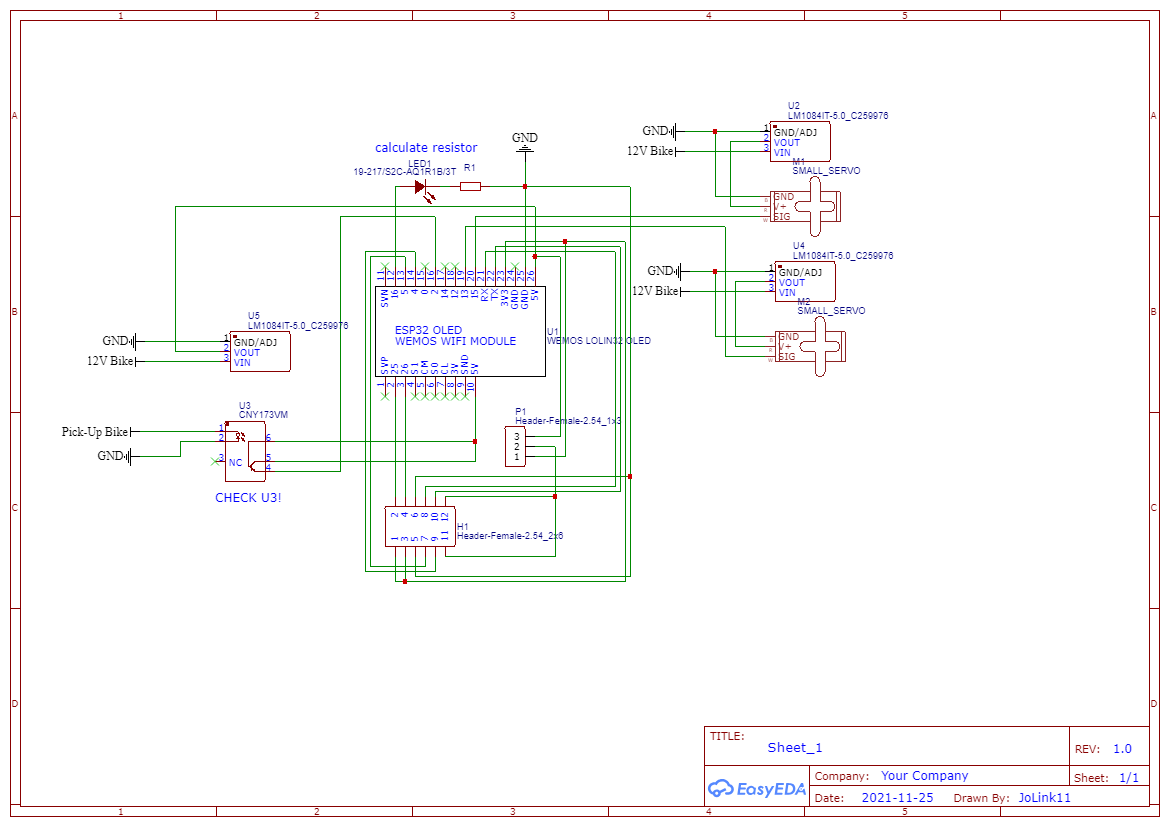Click the "calculate resistor" text note

click(x=426, y=148)
